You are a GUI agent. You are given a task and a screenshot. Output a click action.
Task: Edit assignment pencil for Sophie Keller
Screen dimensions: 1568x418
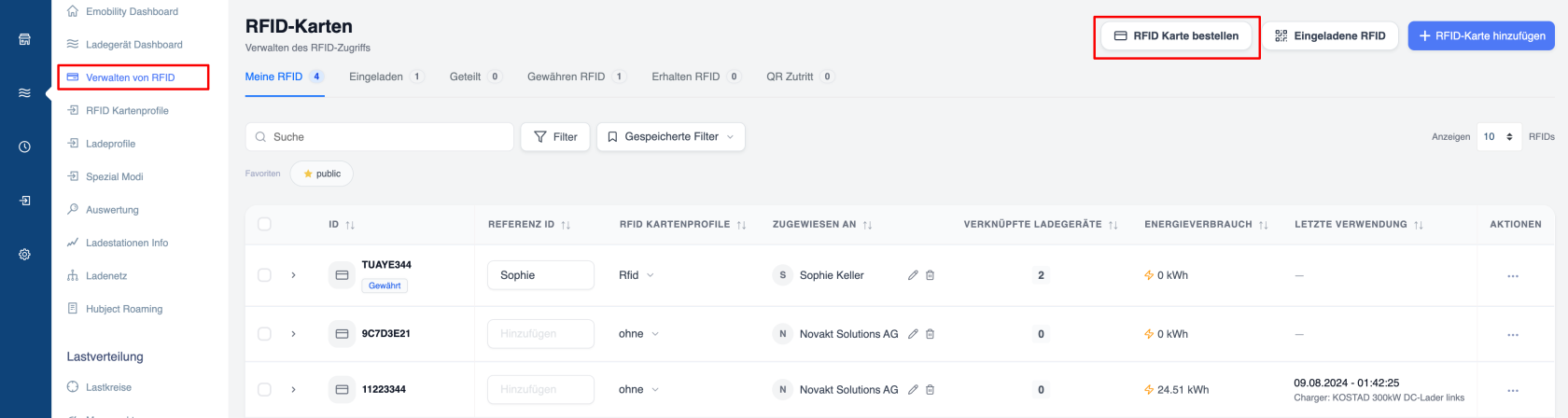click(913, 275)
